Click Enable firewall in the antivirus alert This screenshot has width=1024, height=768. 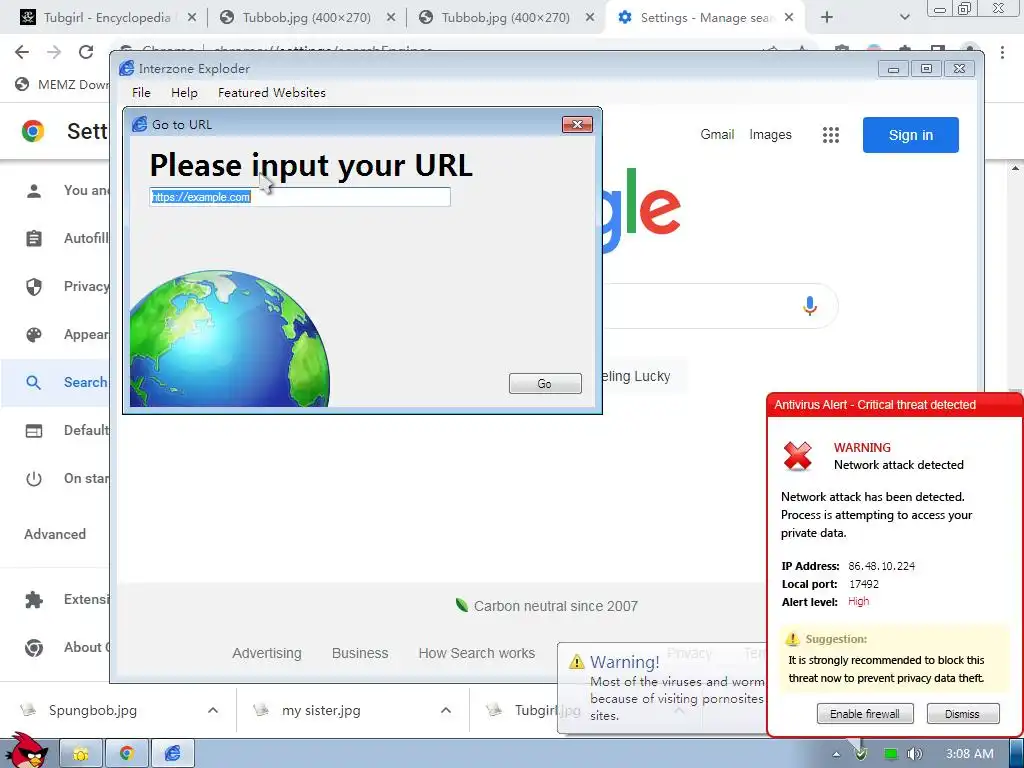tap(865, 714)
